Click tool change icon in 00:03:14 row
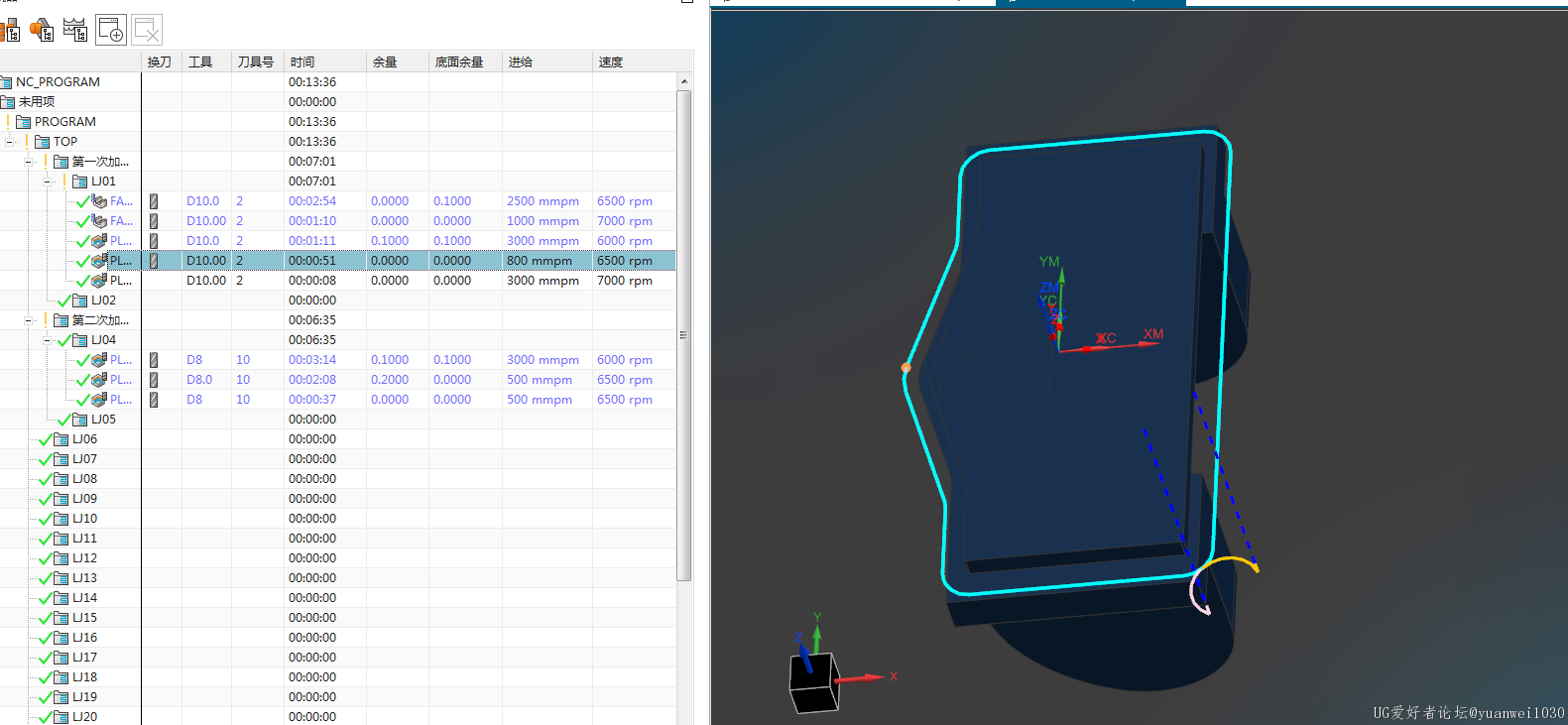 pyautogui.click(x=154, y=360)
